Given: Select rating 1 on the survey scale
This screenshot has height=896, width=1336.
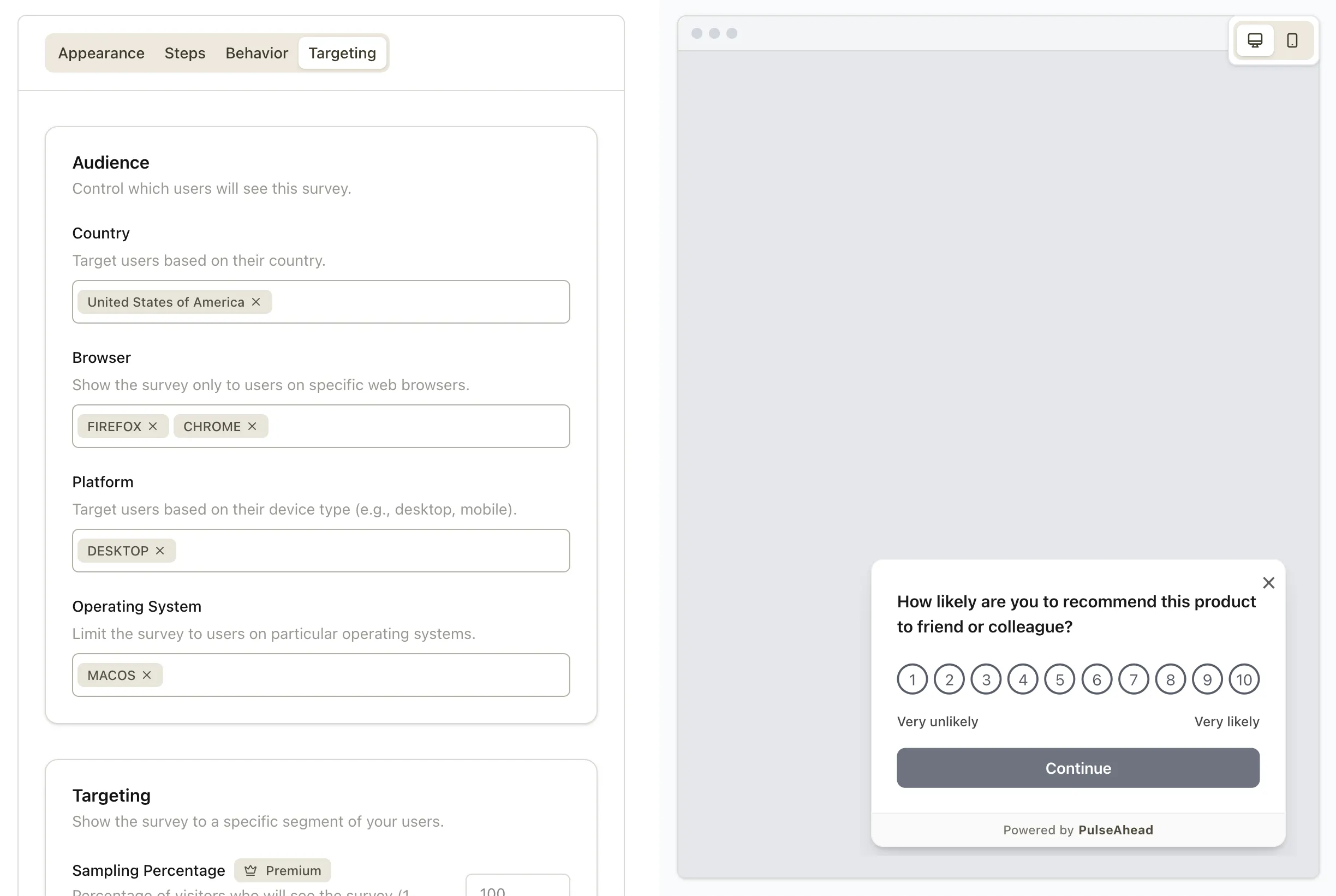Looking at the screenshot, I should (x=912, y=679).
